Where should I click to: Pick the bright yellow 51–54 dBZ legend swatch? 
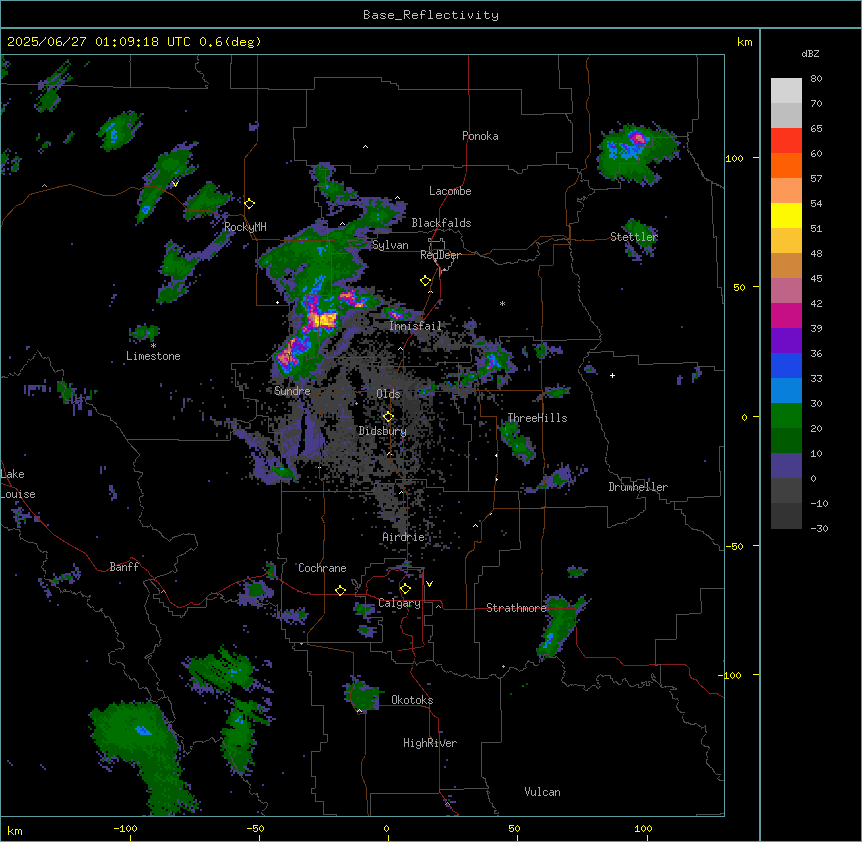(x=786, y=215)
